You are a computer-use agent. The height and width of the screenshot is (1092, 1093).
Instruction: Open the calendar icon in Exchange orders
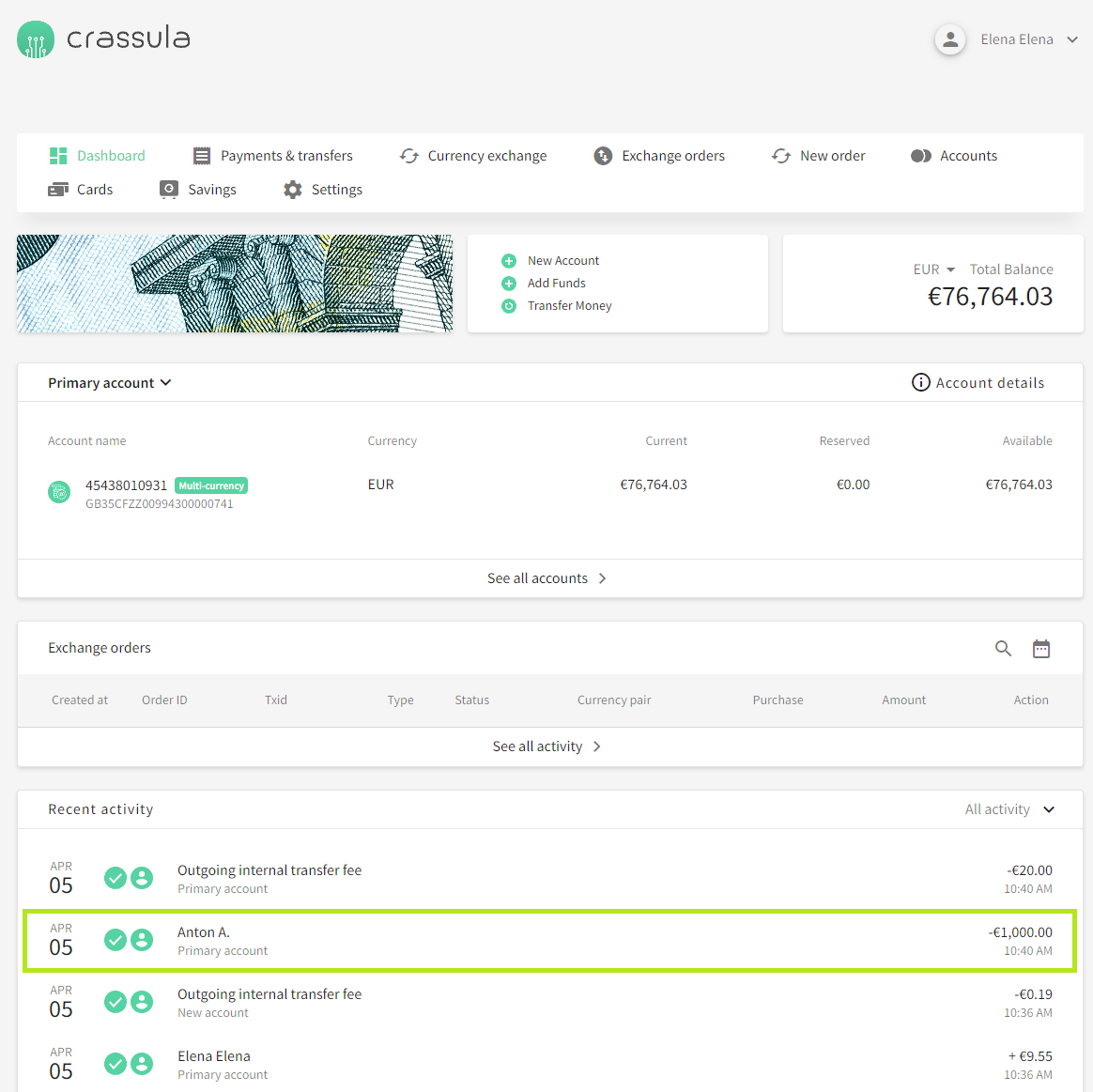(x=1041, y=649)
